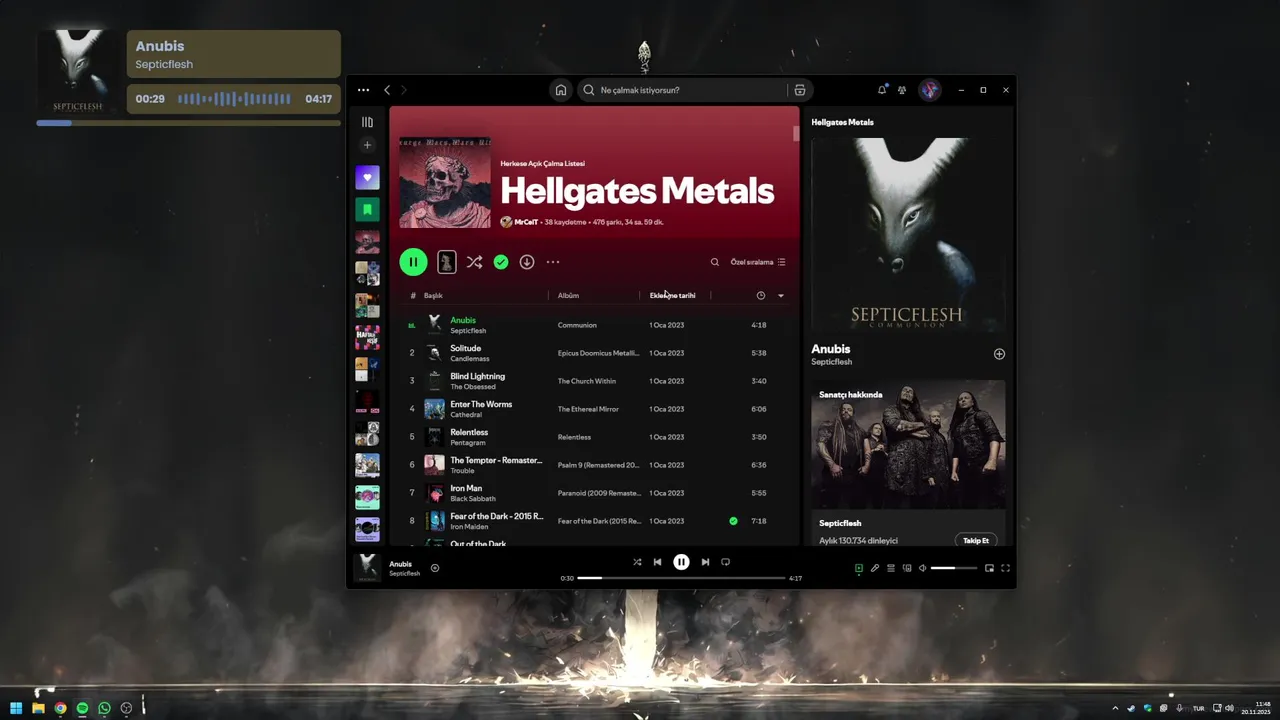The width and height of the screenshot is (1280, 720).
Task: Add current song via plus in player bar
Action: (x=435, y=568)
